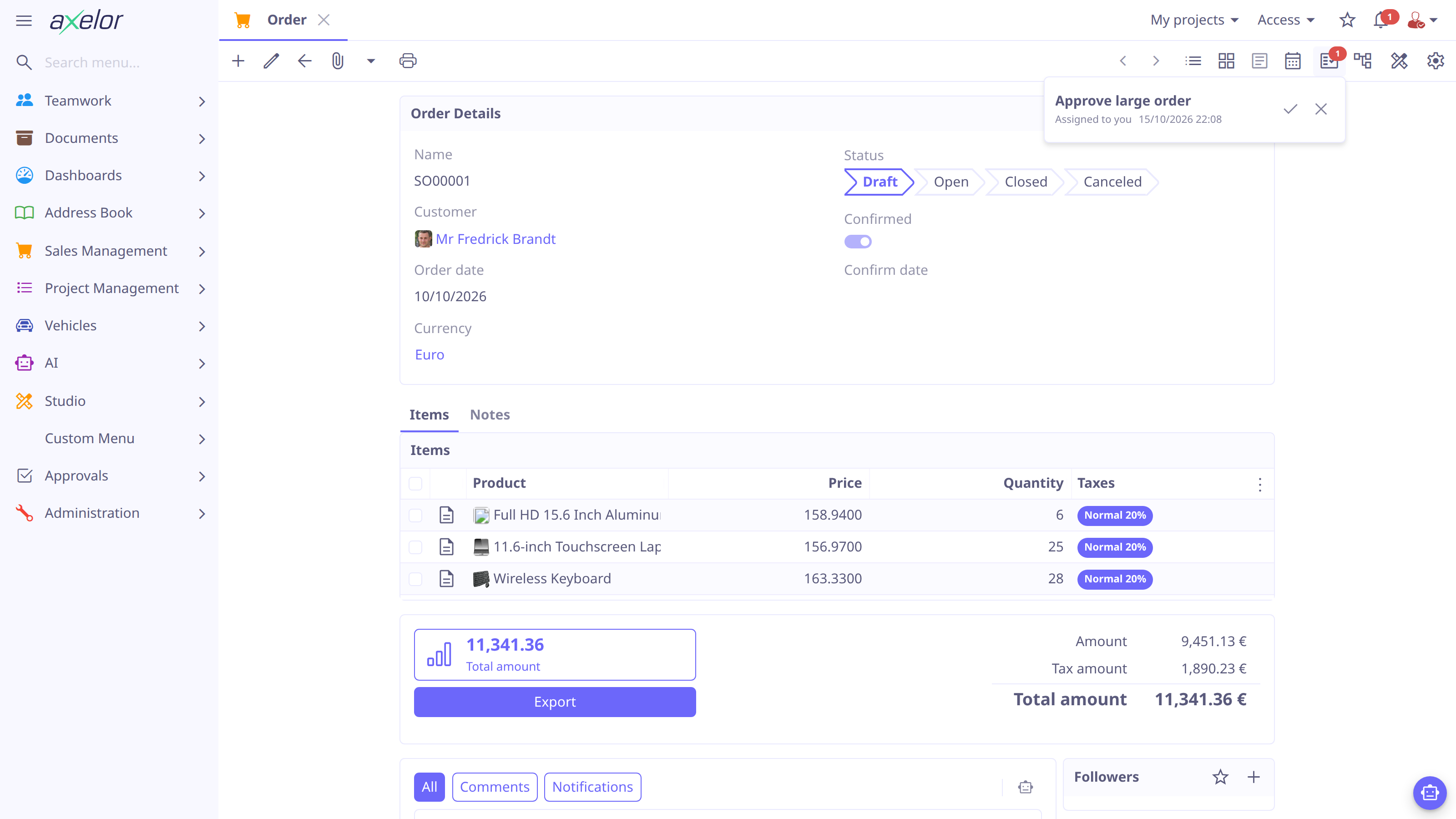Switch to cards grid view icon

pyautogui.click(x=1227, y=61)
